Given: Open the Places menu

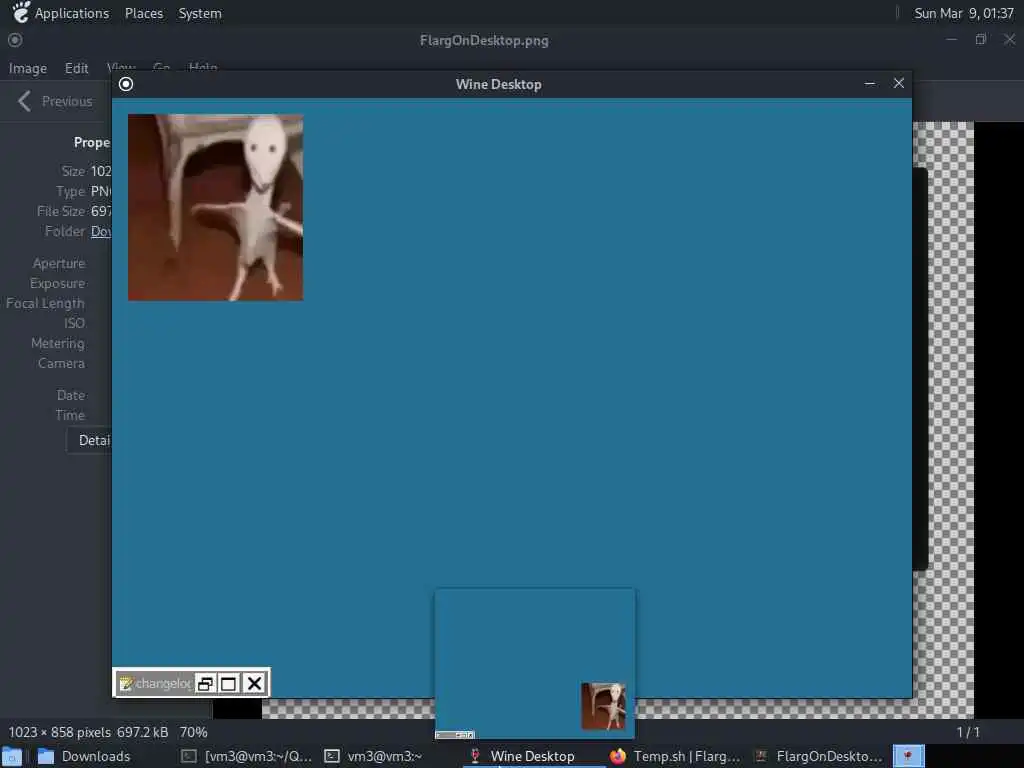Looking at the screenshot, I should (x=144, y=13).
